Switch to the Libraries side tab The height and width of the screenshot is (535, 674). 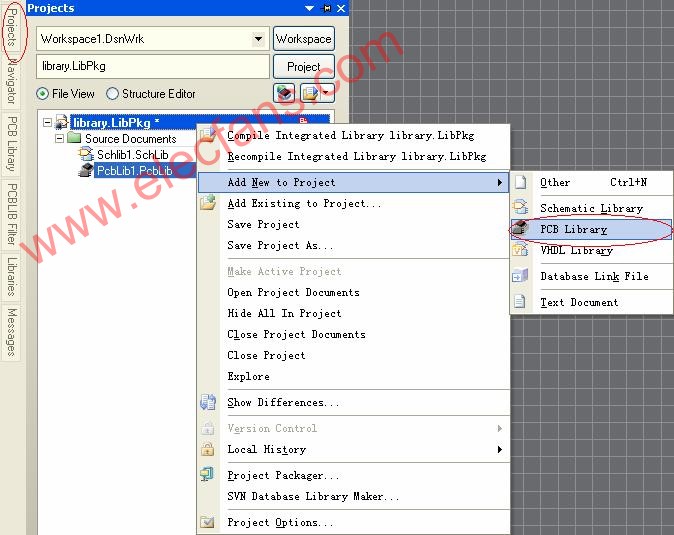(12, 276)
